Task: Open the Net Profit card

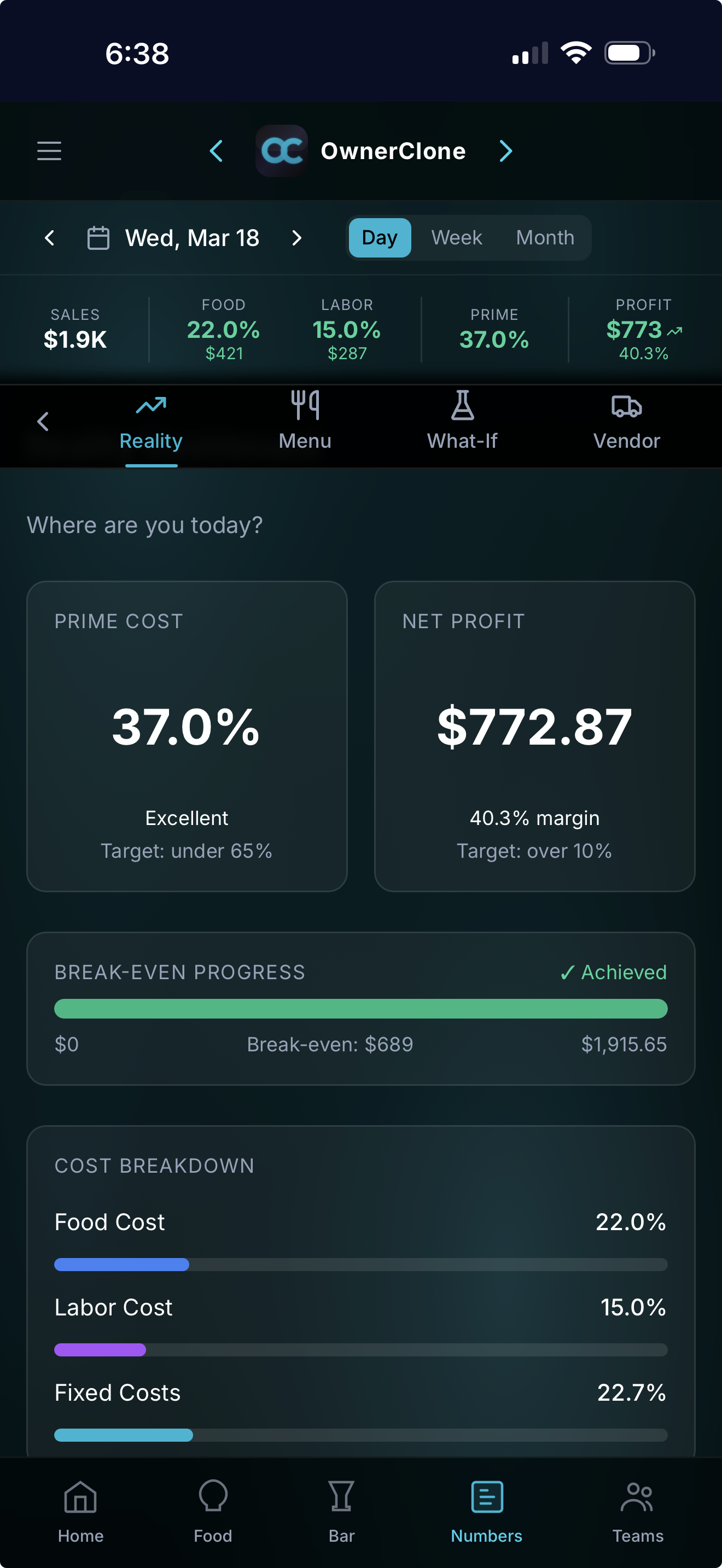Action: 534,736
